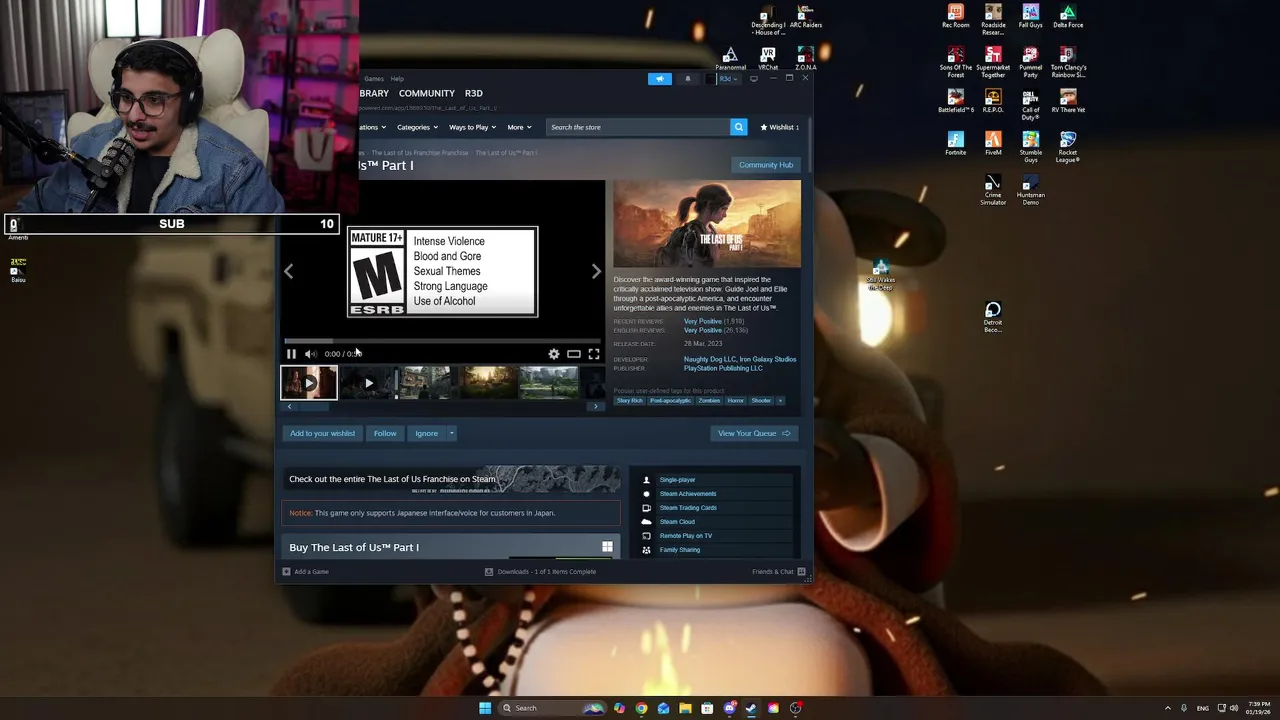
Task: Expand the Ignore options dropdown arrow
Action: point(451,433)
